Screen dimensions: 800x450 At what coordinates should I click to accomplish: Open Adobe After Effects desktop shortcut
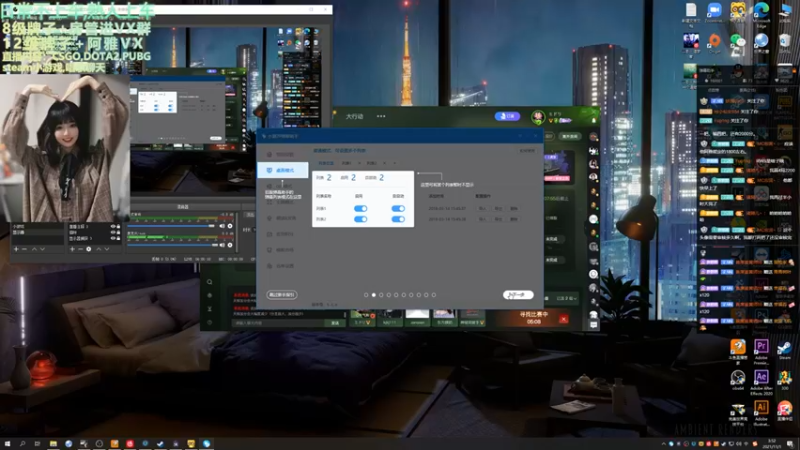[x=761, y=382]
